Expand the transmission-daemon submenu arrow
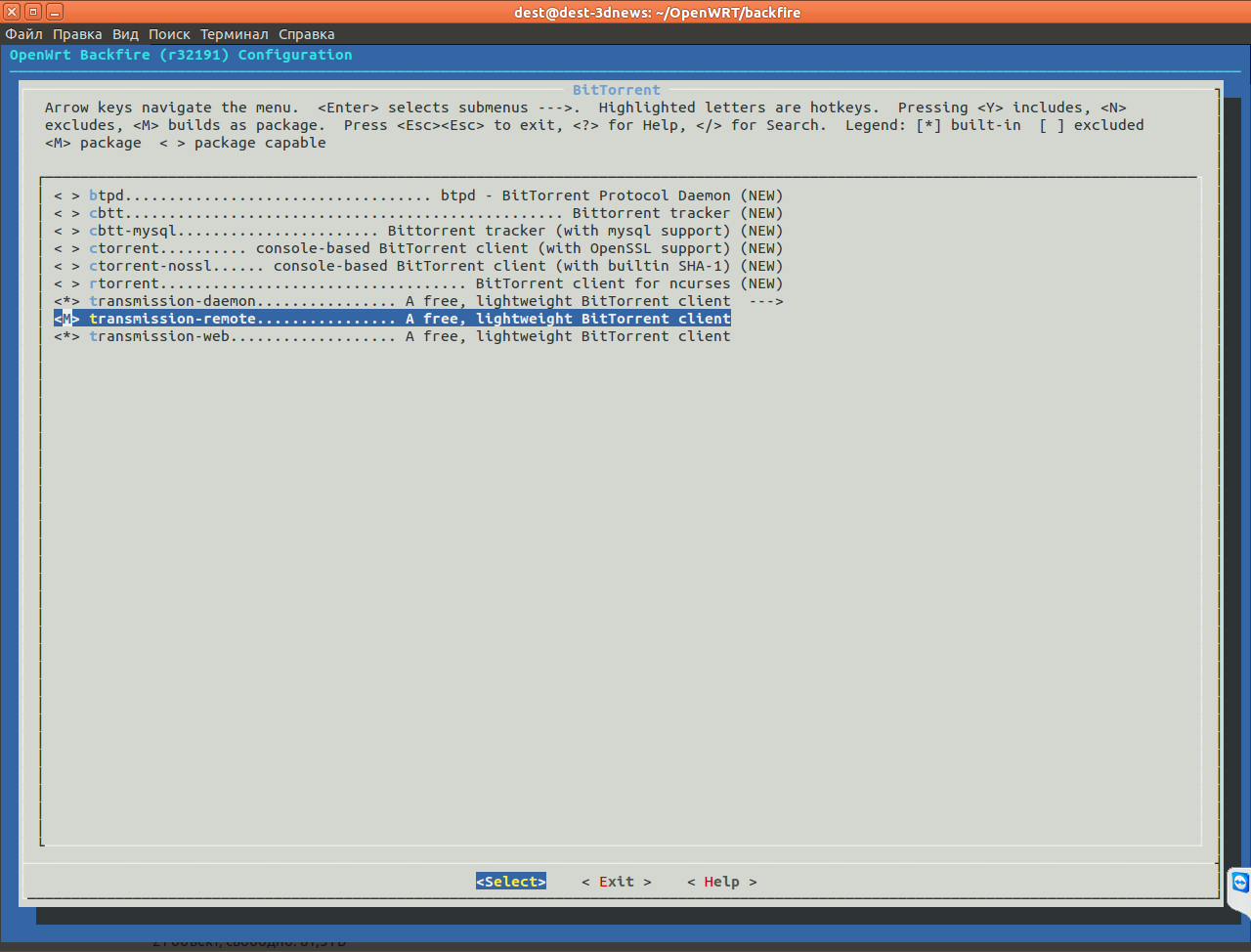1251x952 pixels. pyautogui.click(x=766, y=301)
